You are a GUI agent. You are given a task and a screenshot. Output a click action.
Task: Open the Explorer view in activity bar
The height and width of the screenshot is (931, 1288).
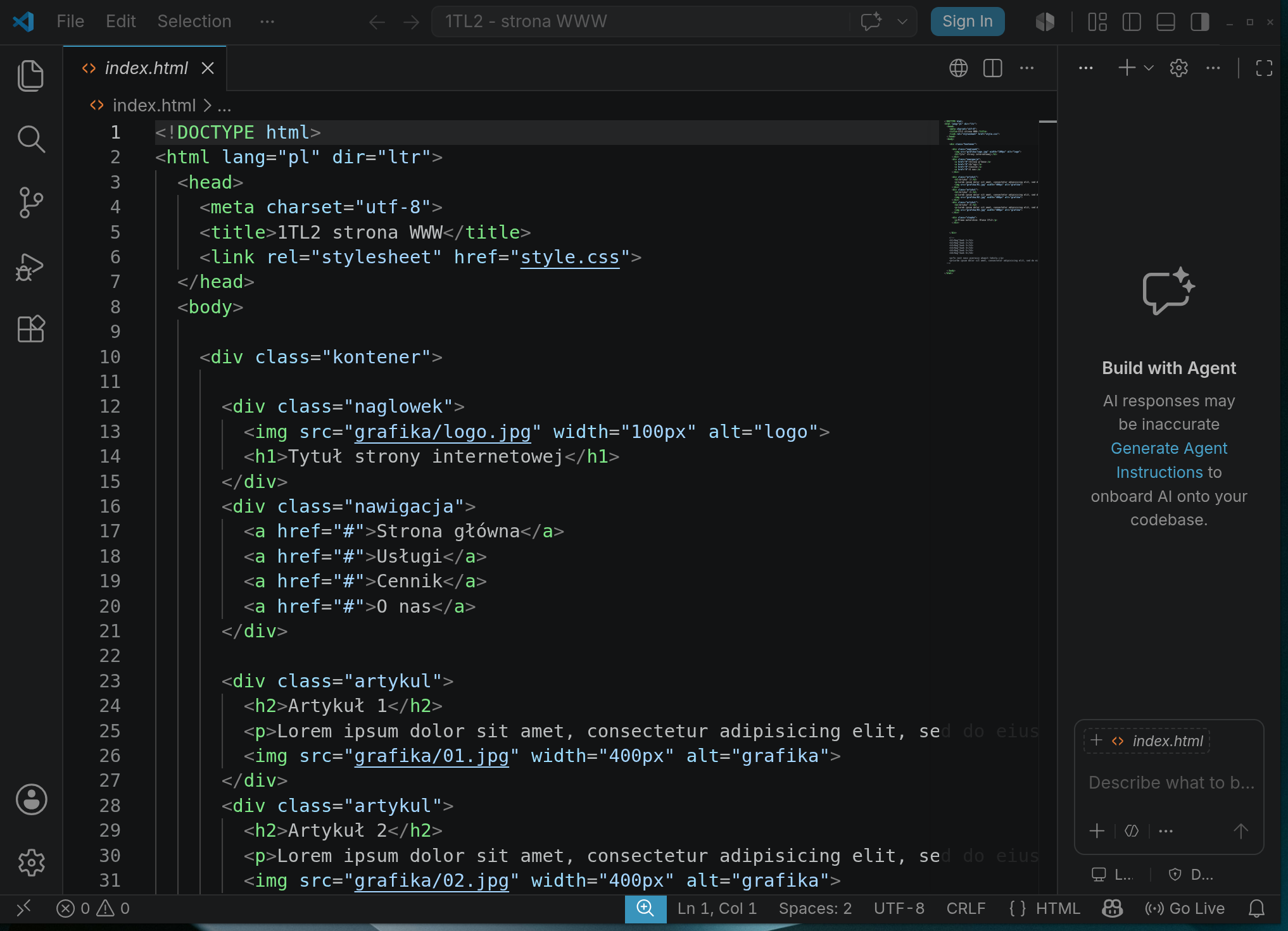pos(30,75)
